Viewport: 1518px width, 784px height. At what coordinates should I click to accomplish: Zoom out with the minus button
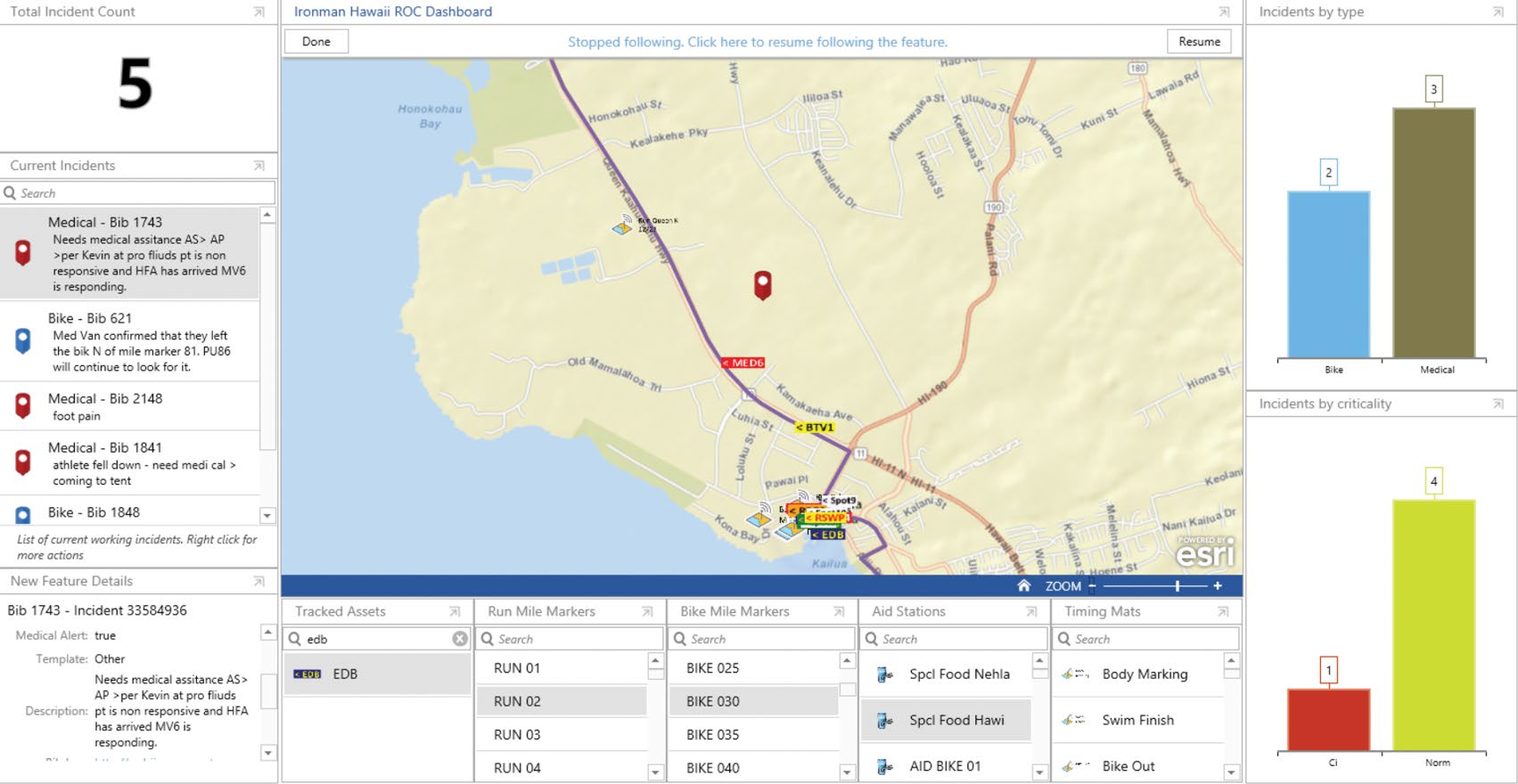click(1093, 585)
